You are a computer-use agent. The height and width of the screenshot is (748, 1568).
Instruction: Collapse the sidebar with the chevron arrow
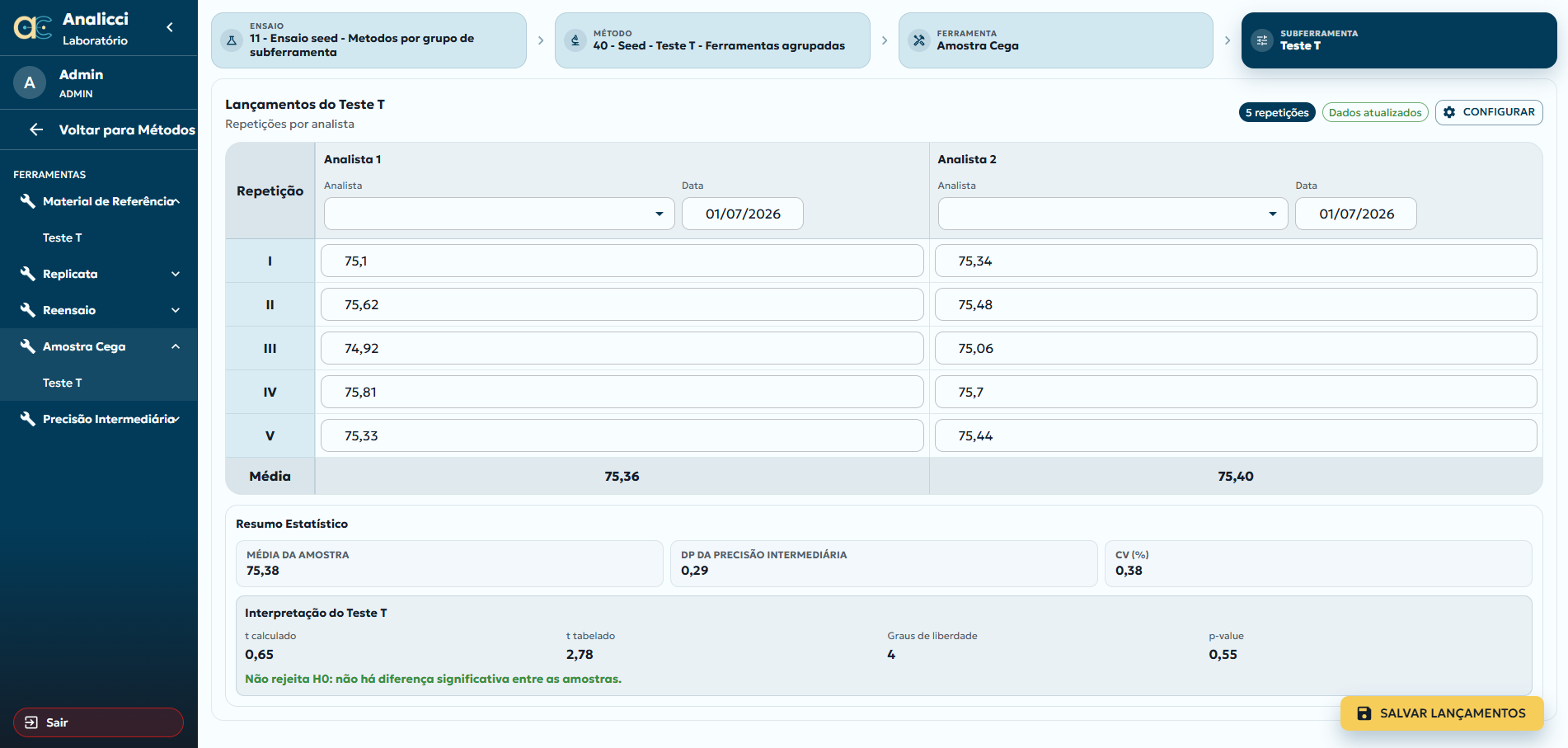click(170, 27)
